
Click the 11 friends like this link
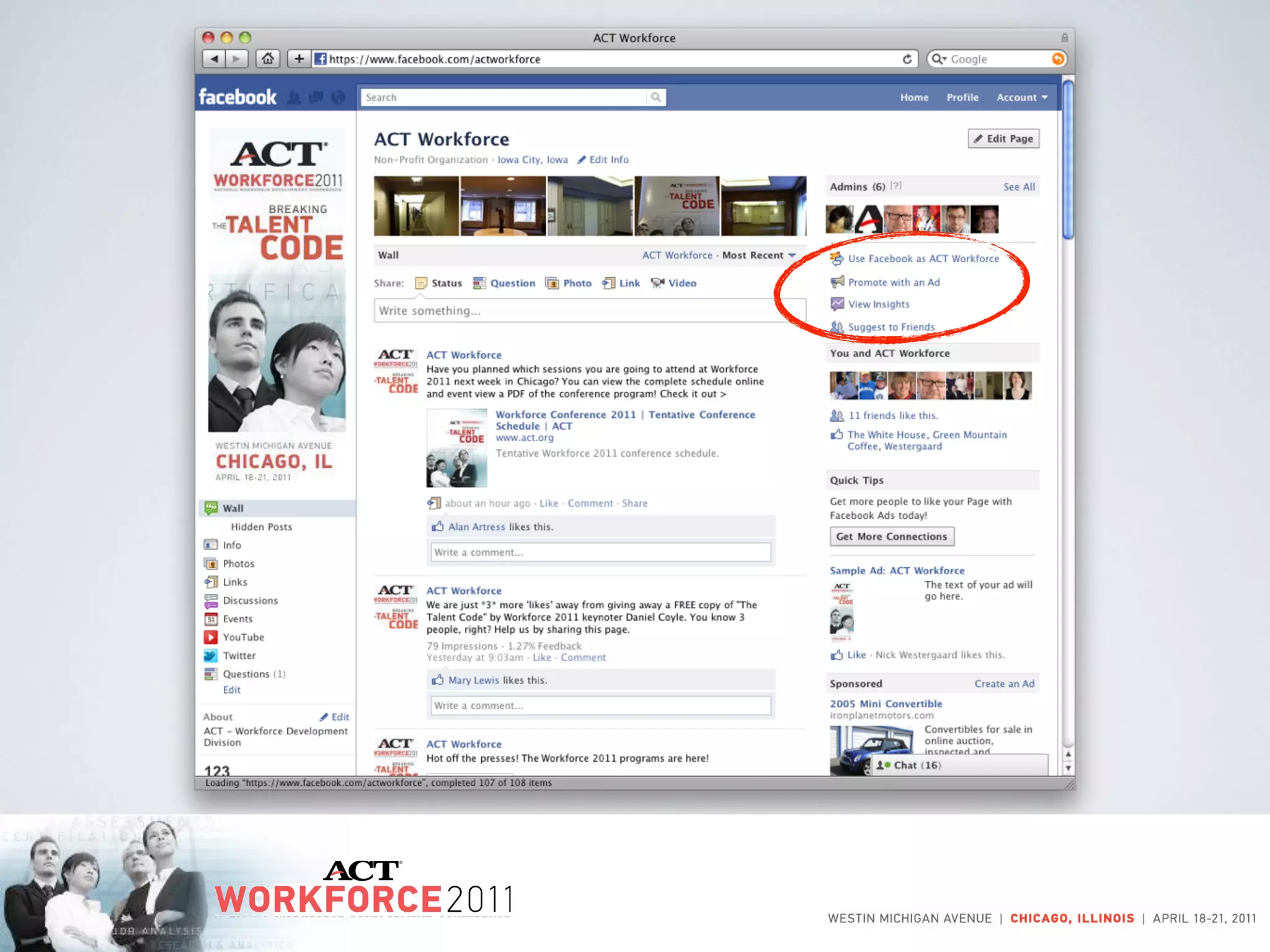point(892,415)
